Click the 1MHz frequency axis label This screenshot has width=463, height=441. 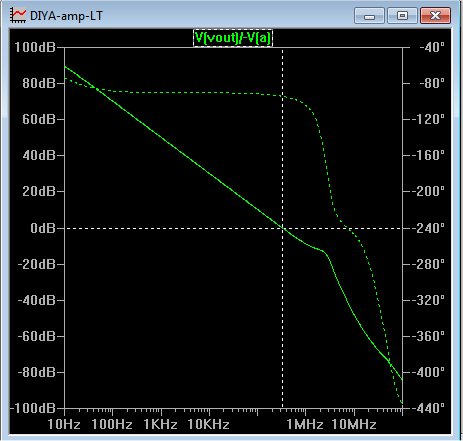305,425
